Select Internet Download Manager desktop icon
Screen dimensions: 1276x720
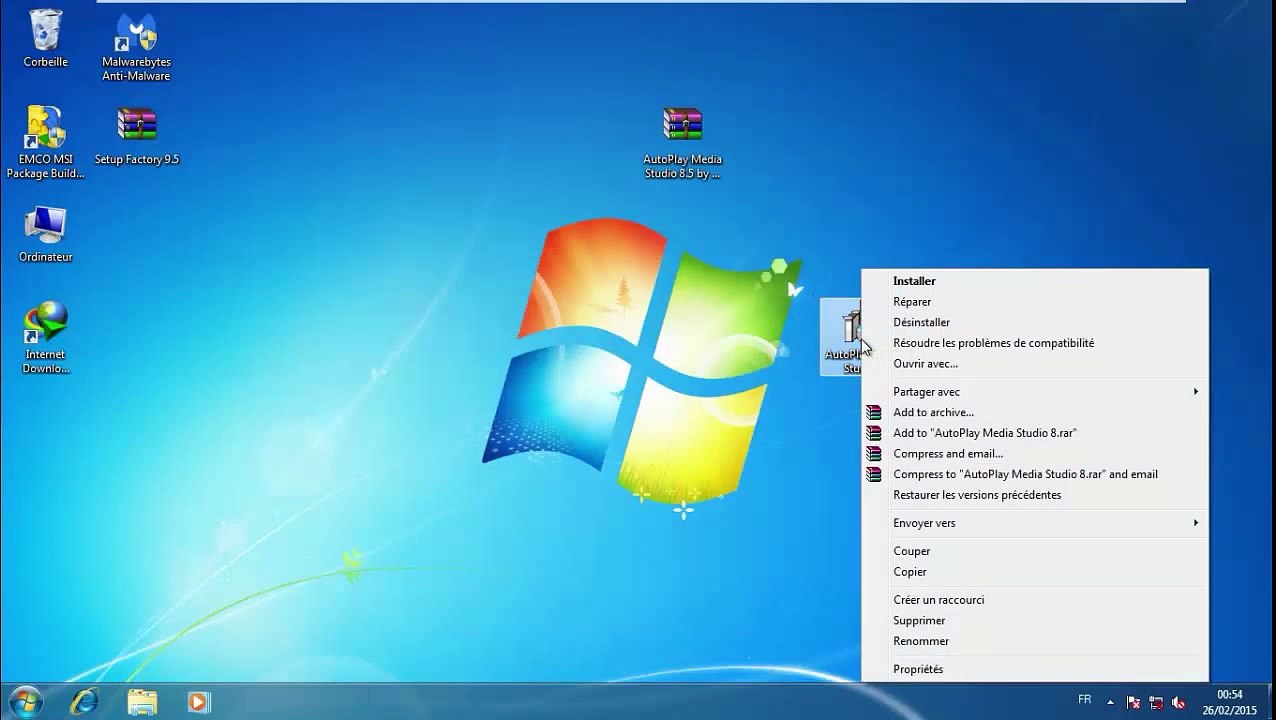point(46,338)
